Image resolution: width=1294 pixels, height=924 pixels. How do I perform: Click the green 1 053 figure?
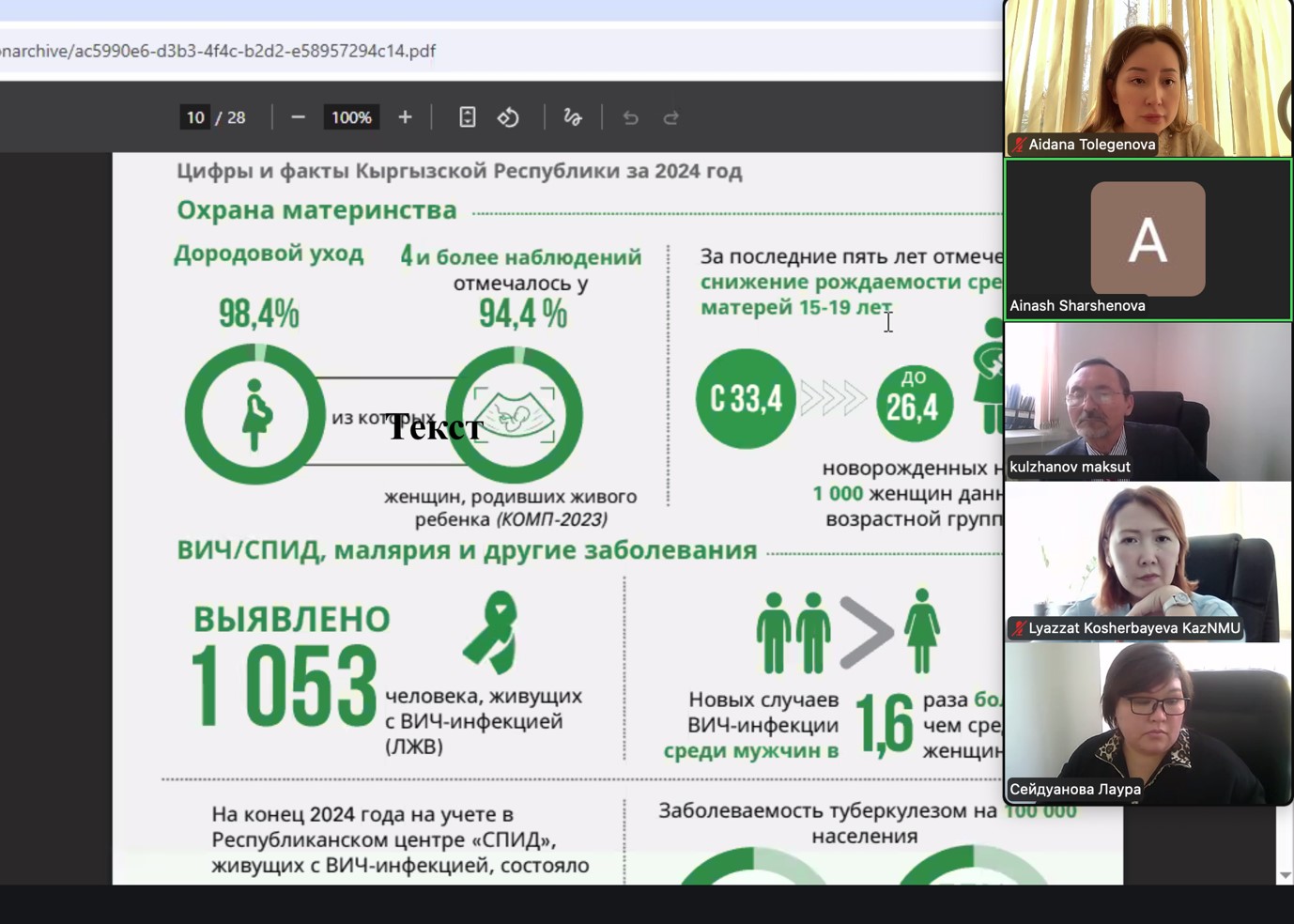tap(283, 687)
